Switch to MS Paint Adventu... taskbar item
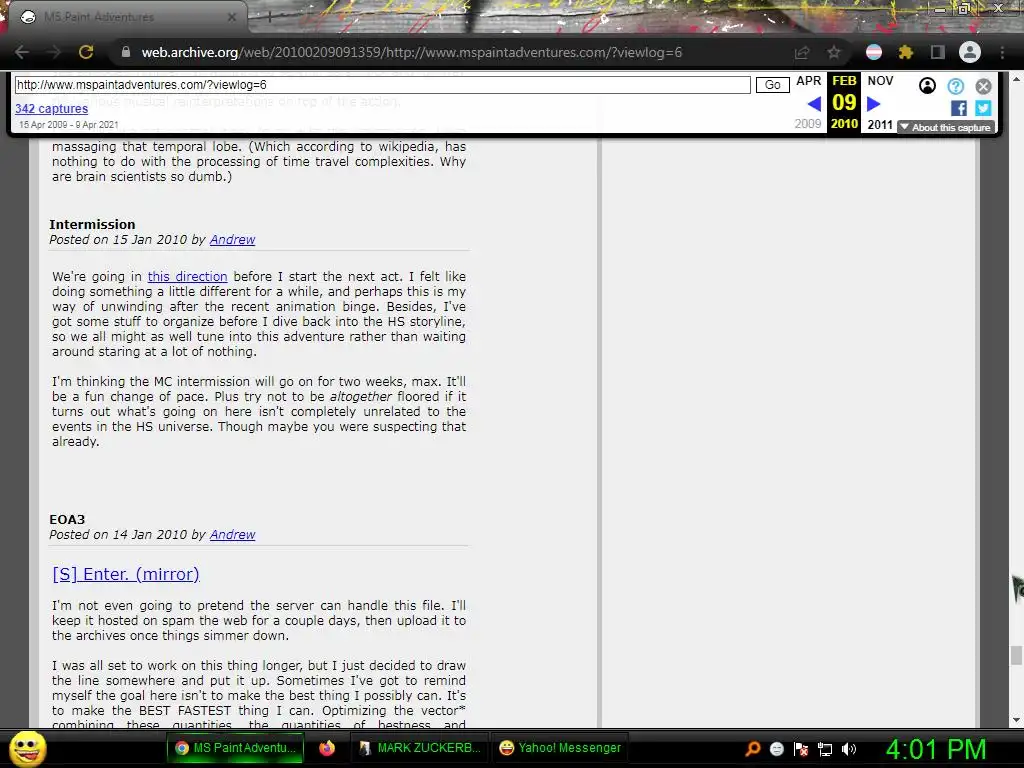The height and width of the screenshot is (768, 1024). (235, 748)
